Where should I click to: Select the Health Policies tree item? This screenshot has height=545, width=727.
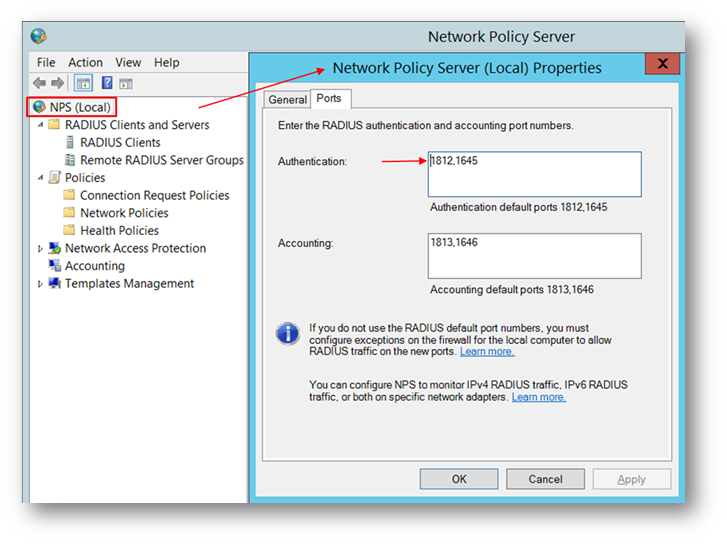tap(119, 231)
